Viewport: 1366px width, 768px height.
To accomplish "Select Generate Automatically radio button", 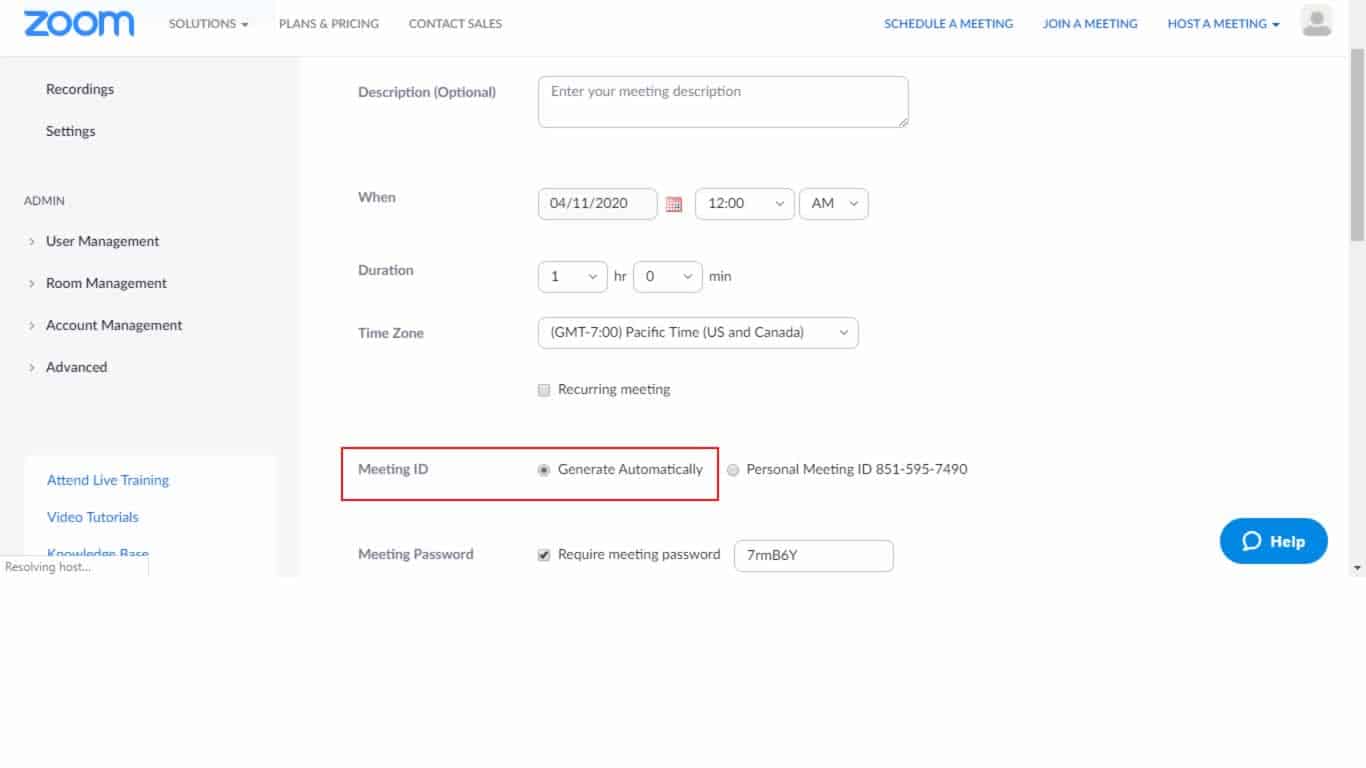I will [x=544, y=470].
